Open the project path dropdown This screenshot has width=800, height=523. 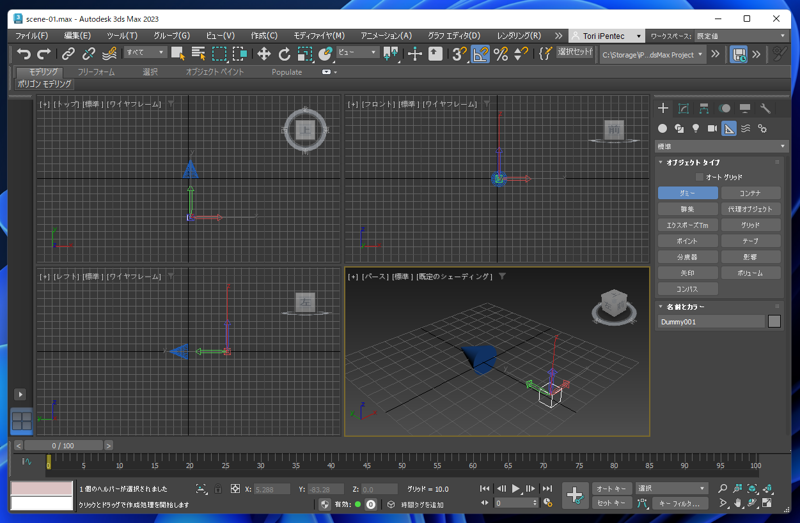[x=652, y=54]
